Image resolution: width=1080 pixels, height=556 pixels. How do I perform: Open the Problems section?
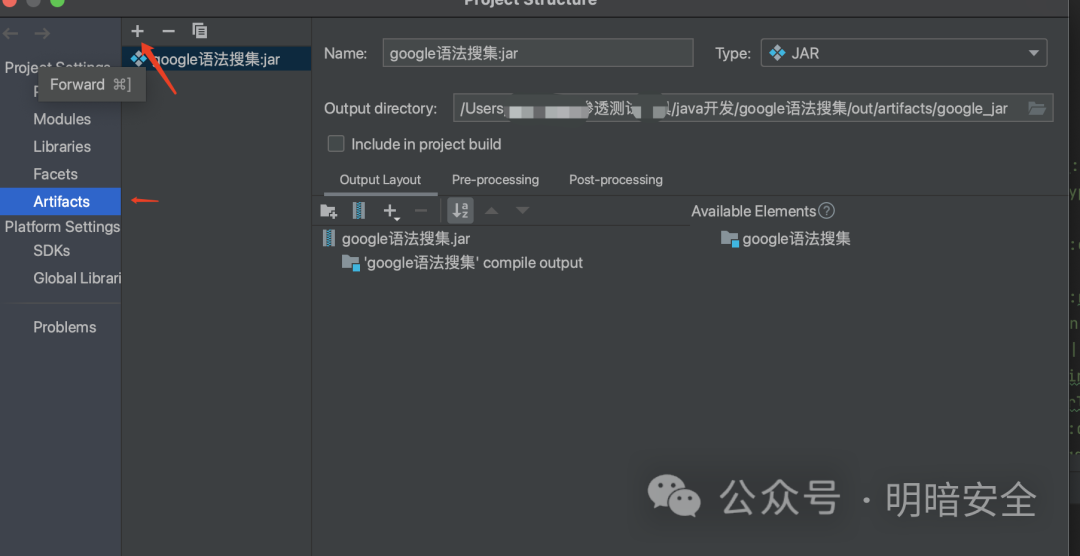click(x=65, y=327)
